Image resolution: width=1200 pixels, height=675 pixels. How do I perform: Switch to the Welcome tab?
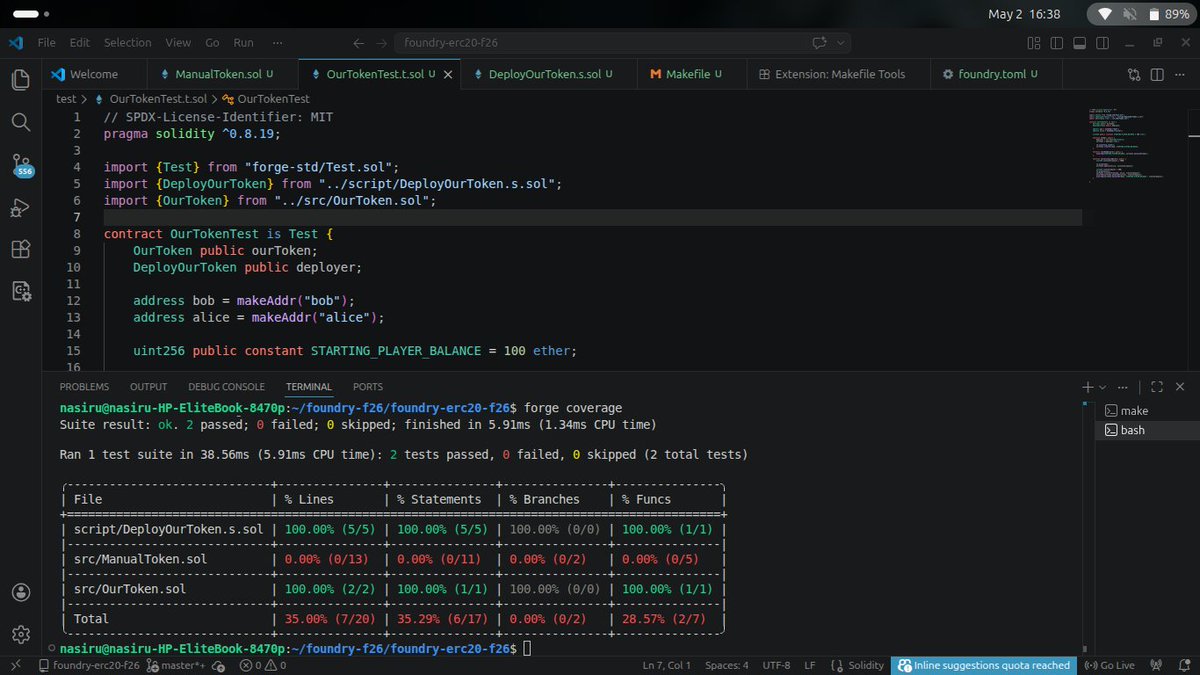[93, 74]
